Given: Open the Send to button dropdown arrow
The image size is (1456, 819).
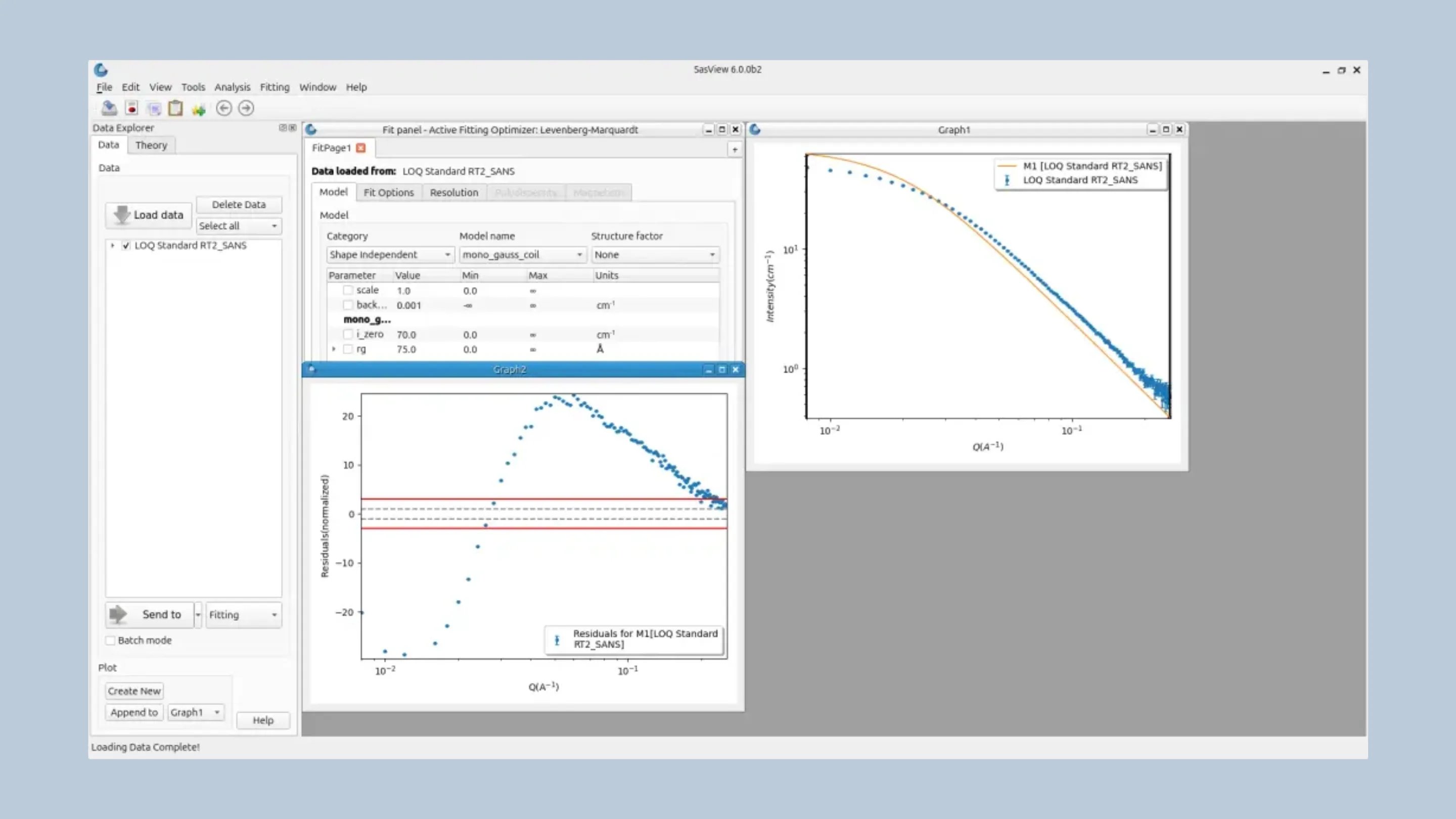Looking at the screenshot, I should pyautogui.click(x=198, y=614).
